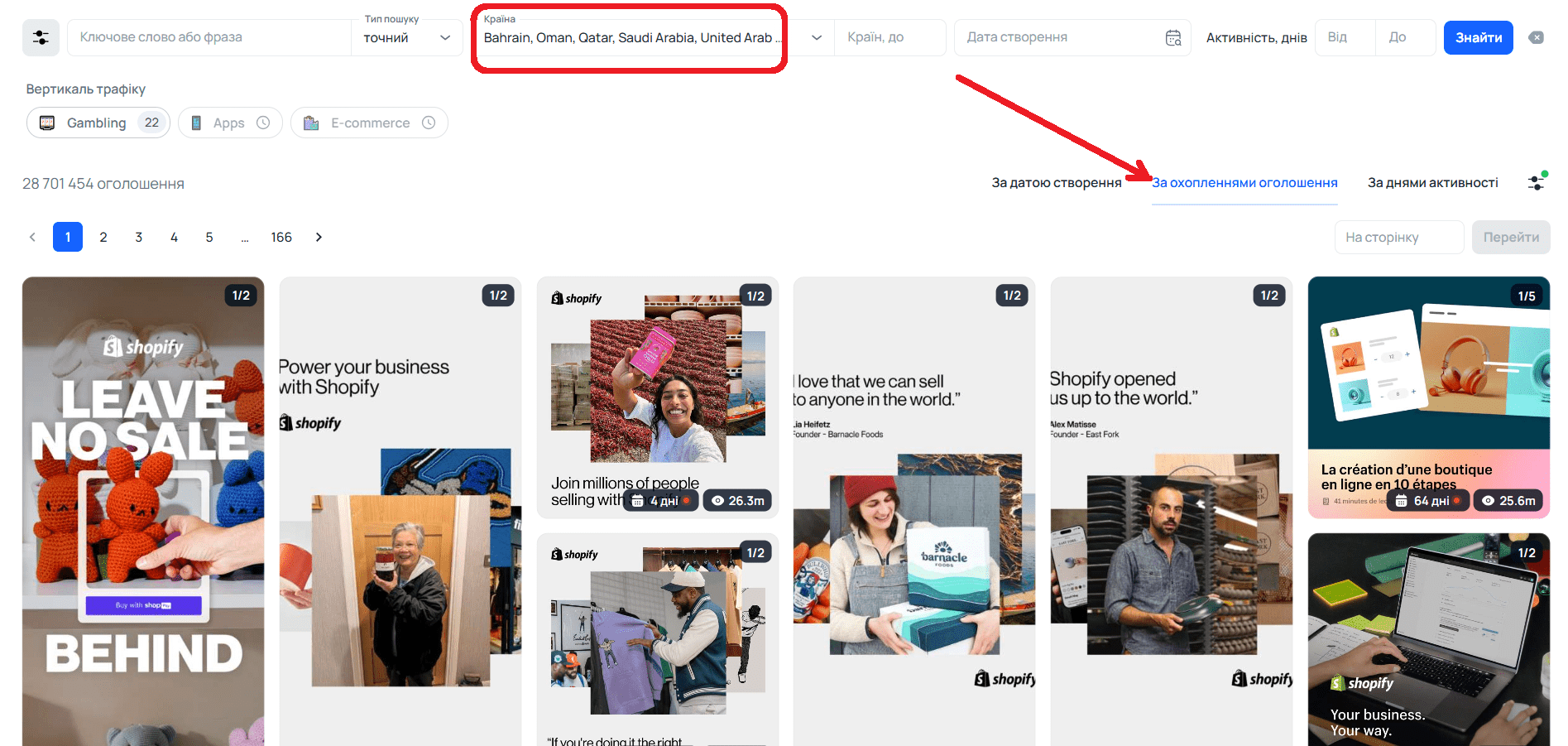Open the sort settings sliders icon
Image resolution: width=1568 pixels, height=746 pixels.
click(x=1537, y=182)
